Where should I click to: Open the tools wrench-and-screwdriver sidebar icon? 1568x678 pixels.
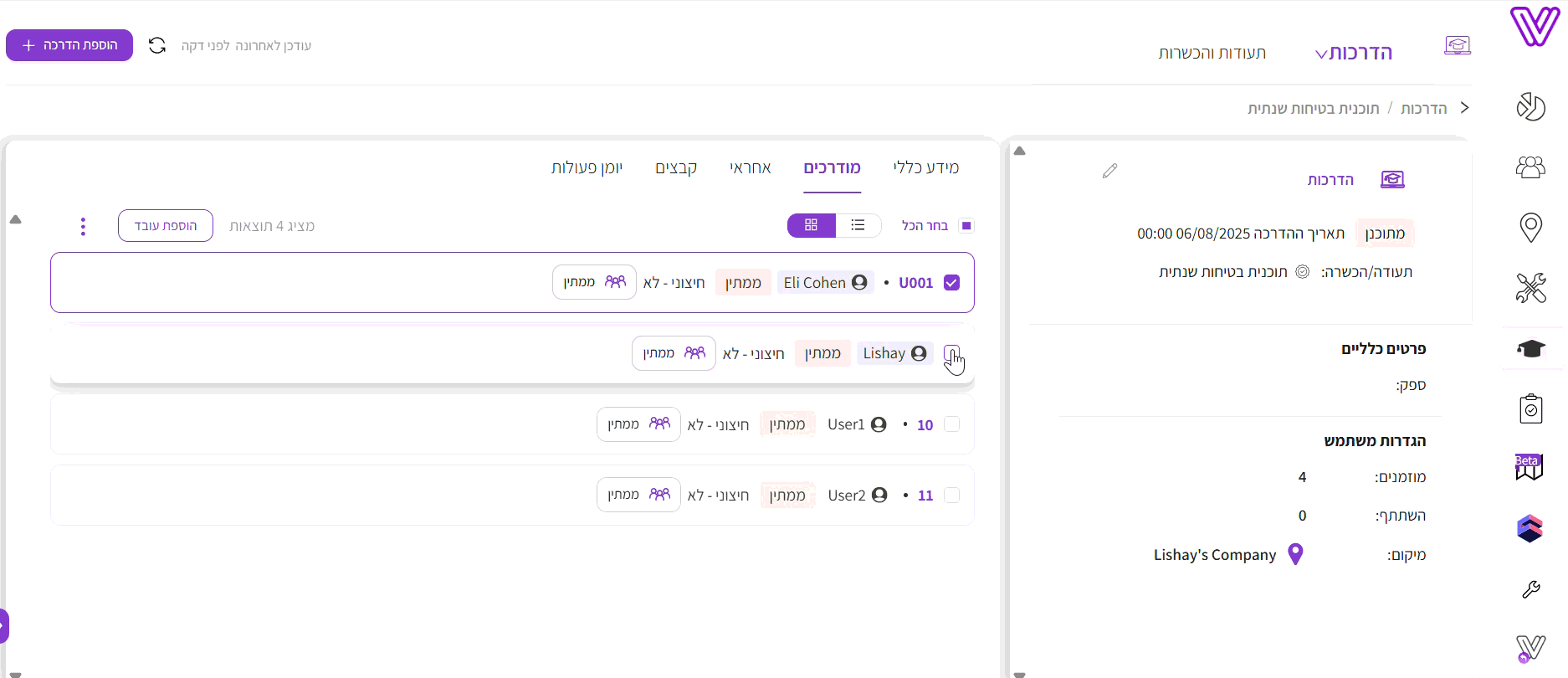click(1530, 288)
